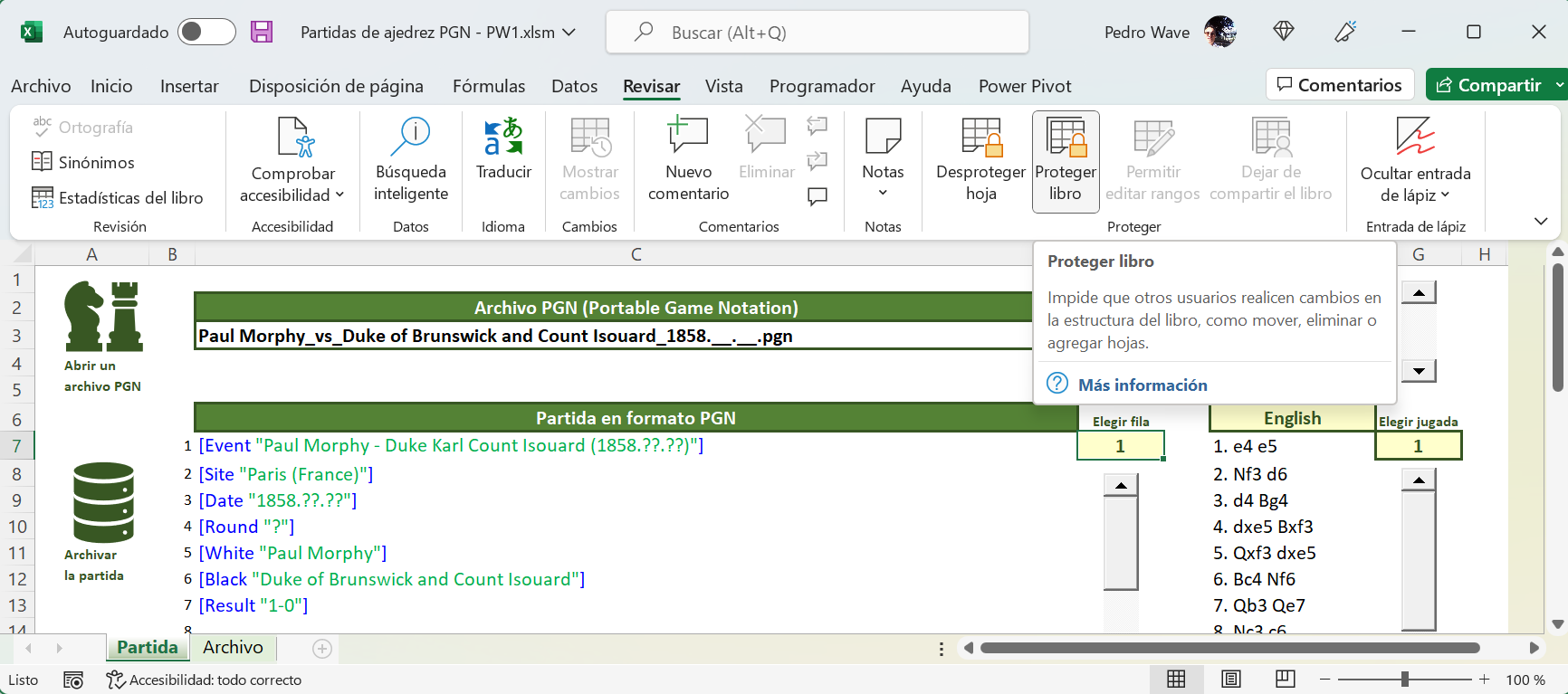Click Elegir jugada value cell
The width and height of the screenshot is (1568, 694).
1418,445
